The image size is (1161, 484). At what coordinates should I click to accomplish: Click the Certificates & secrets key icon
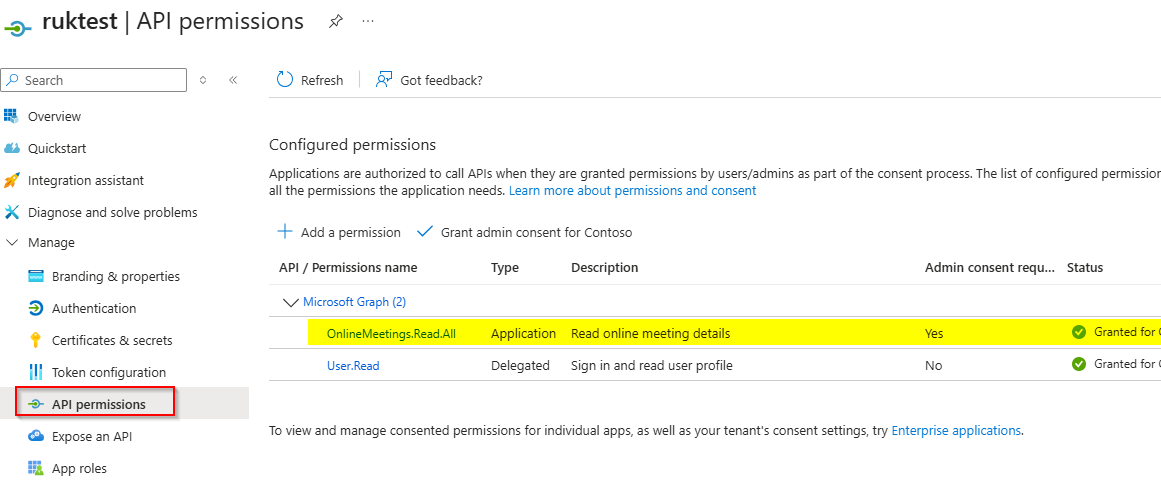coord(36,340)
